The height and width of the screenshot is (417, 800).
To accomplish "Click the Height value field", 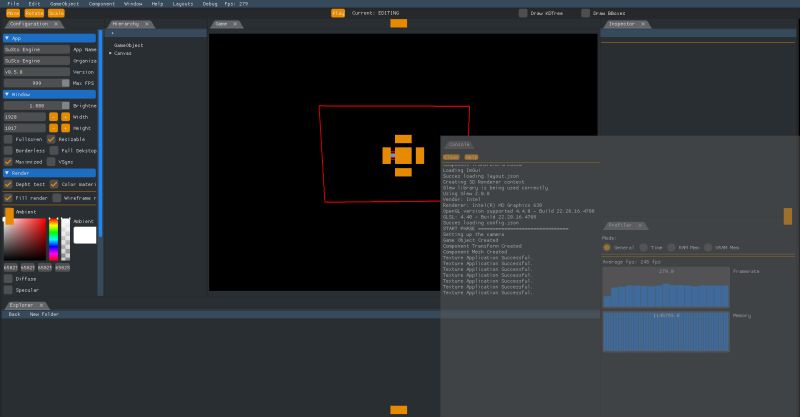I will point(25,128).
